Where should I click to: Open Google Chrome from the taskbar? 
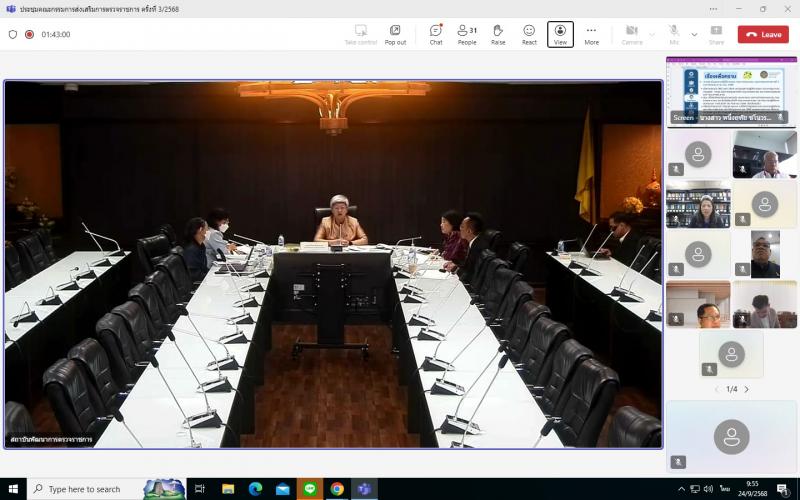[337, 489]
